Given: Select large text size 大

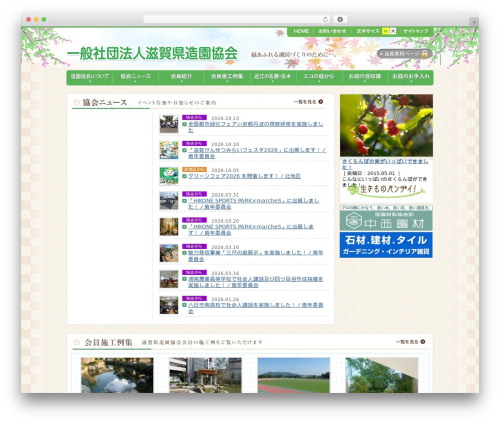Looking at the screenshot, I should click(393, 31).
